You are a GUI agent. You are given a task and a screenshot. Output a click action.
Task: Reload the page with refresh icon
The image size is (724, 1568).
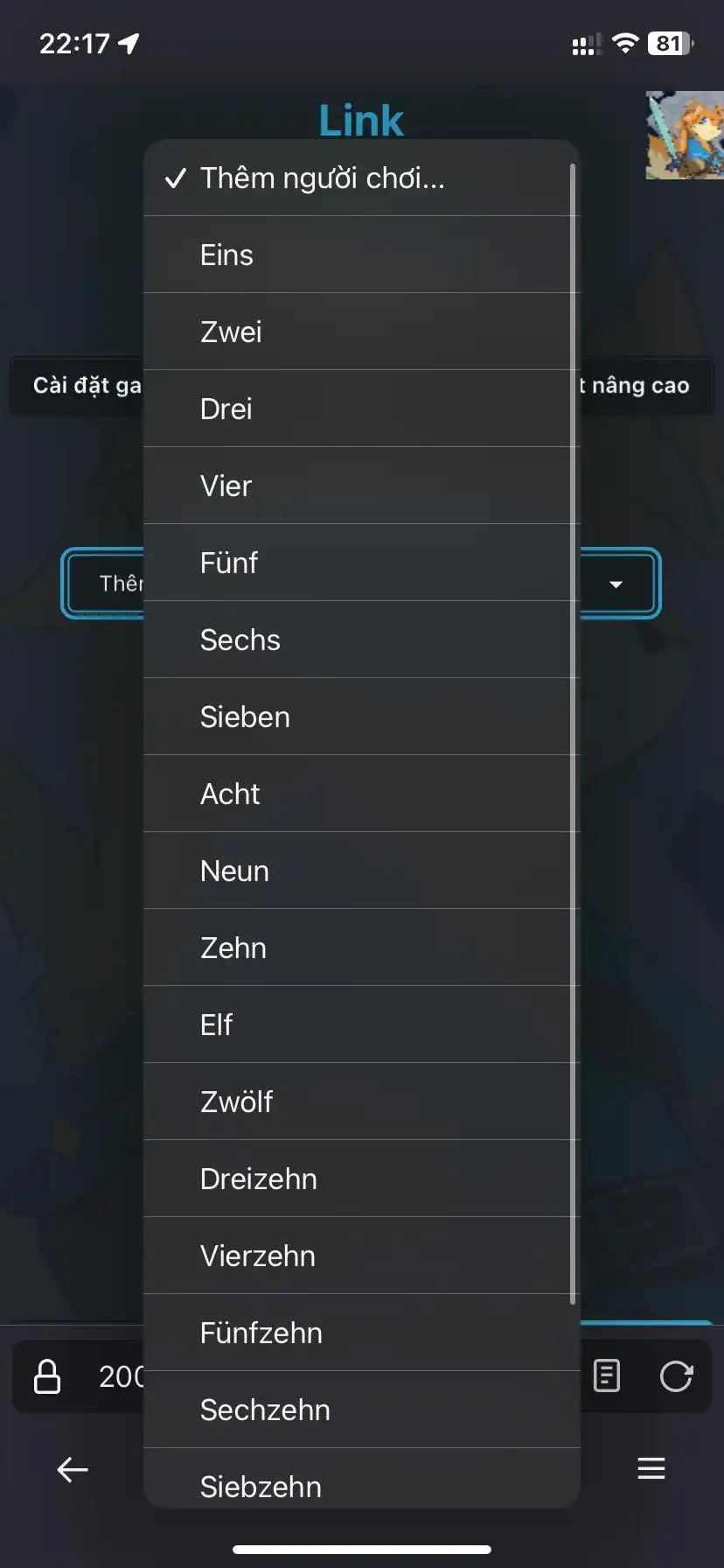tap(676, 1375)
